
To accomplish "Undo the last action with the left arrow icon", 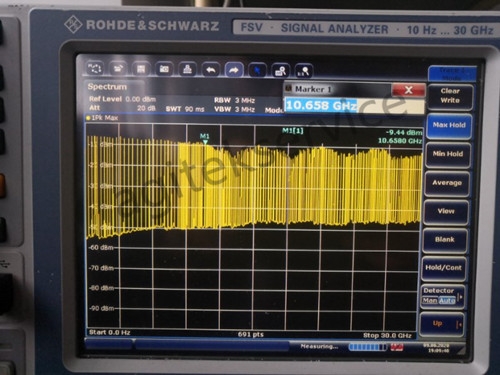I will click(211, 70).
